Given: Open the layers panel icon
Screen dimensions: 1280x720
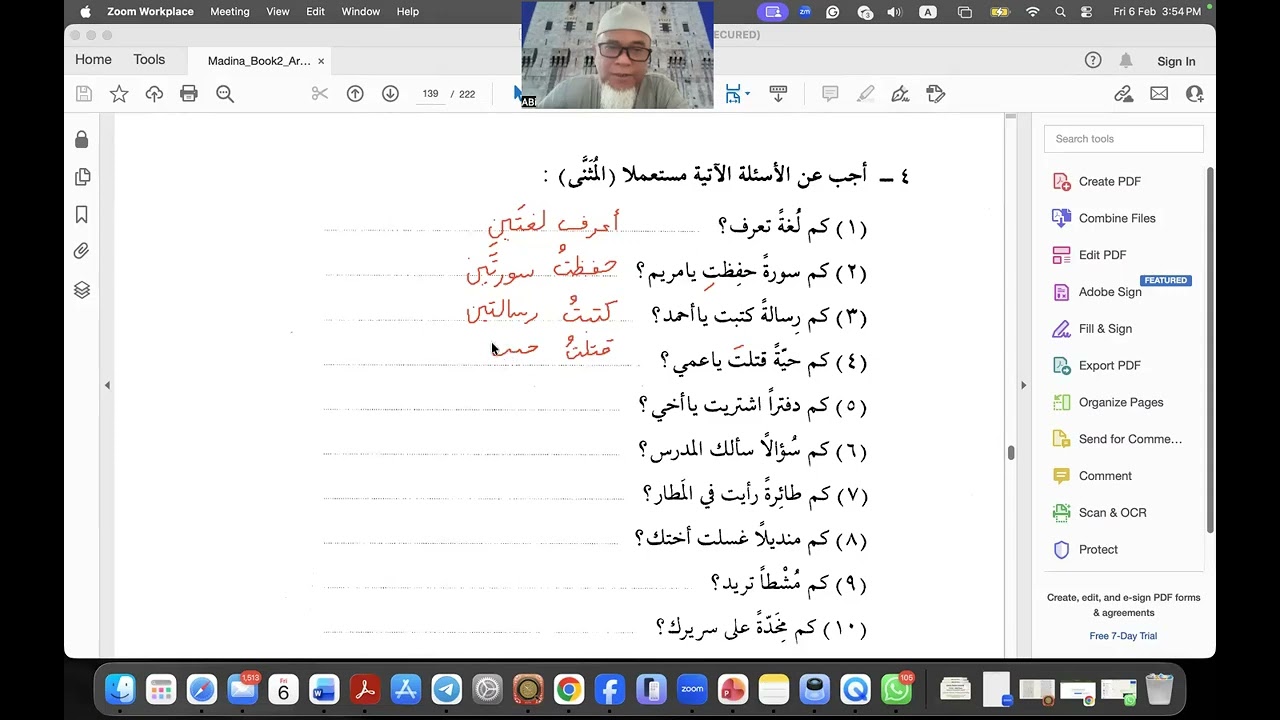Looking at the screenshot, I should click(x=82, y=290).
